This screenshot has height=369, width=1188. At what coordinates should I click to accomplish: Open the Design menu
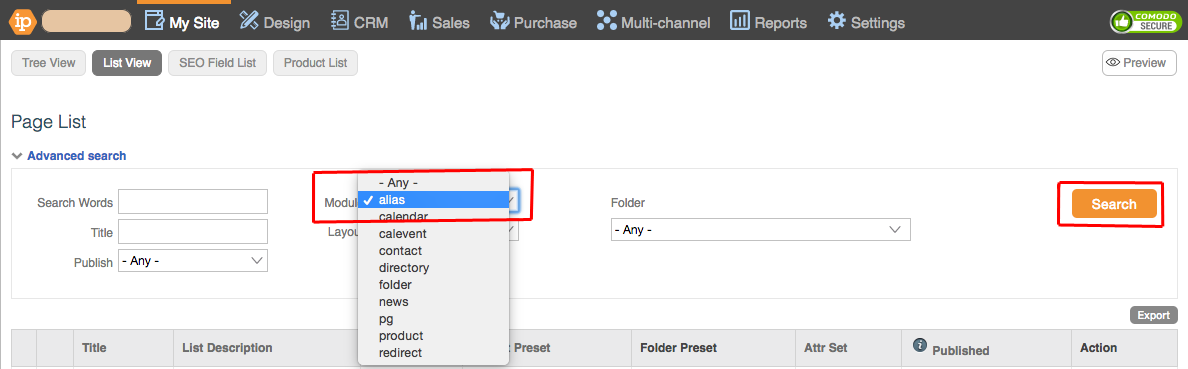tap(274, 22)
